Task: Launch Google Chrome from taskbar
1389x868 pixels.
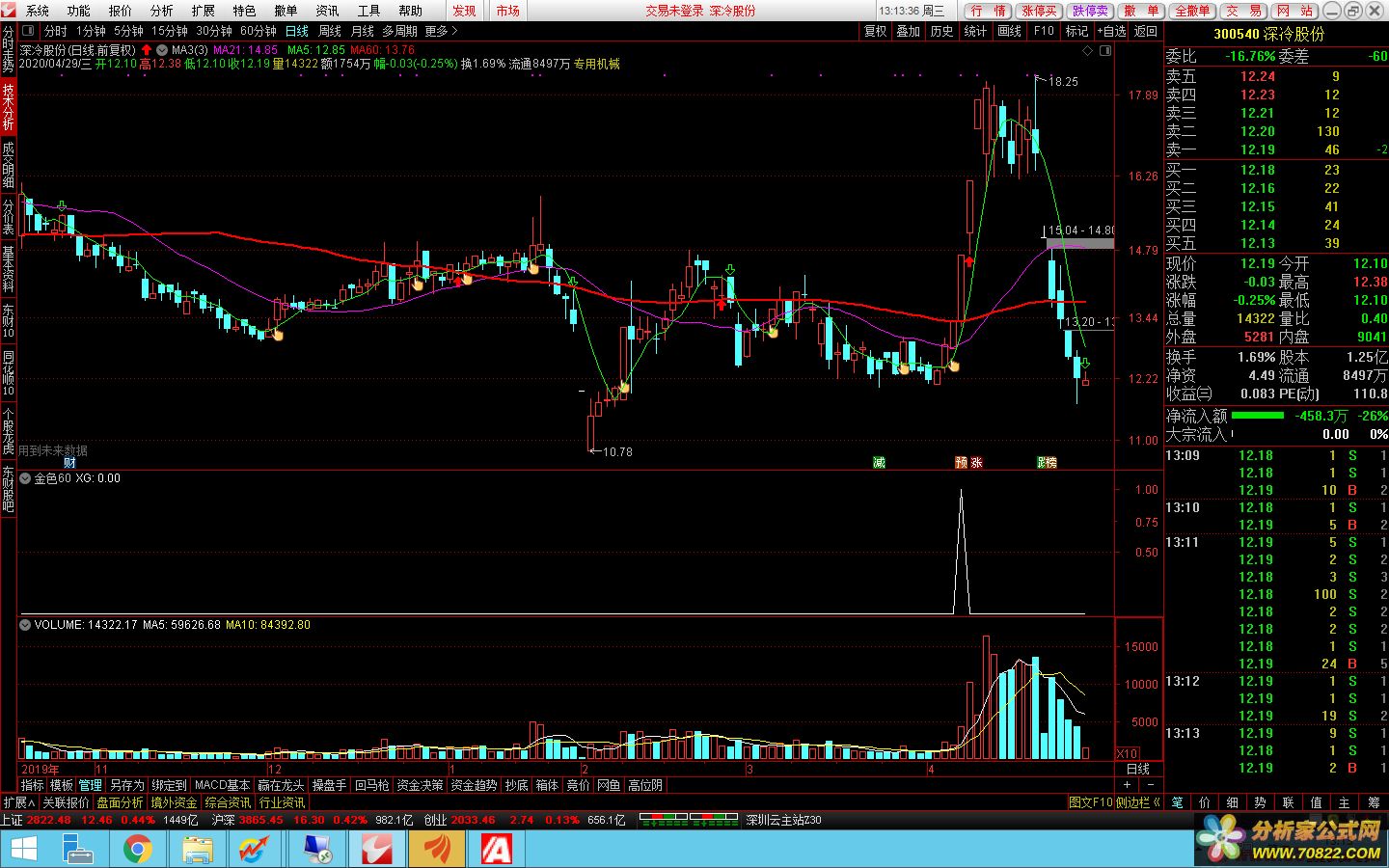Action: [x=138, y=849]
